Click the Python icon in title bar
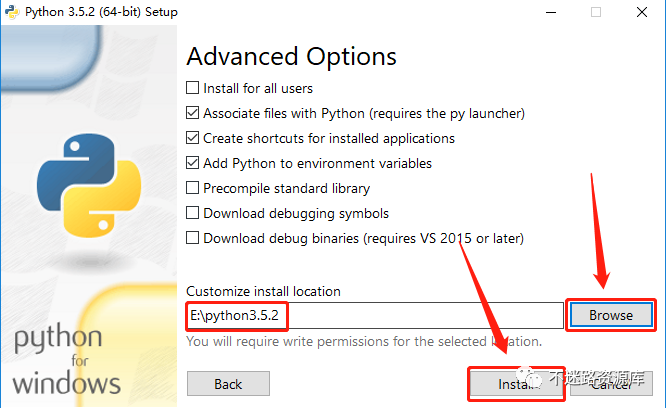 pos(12,12)
